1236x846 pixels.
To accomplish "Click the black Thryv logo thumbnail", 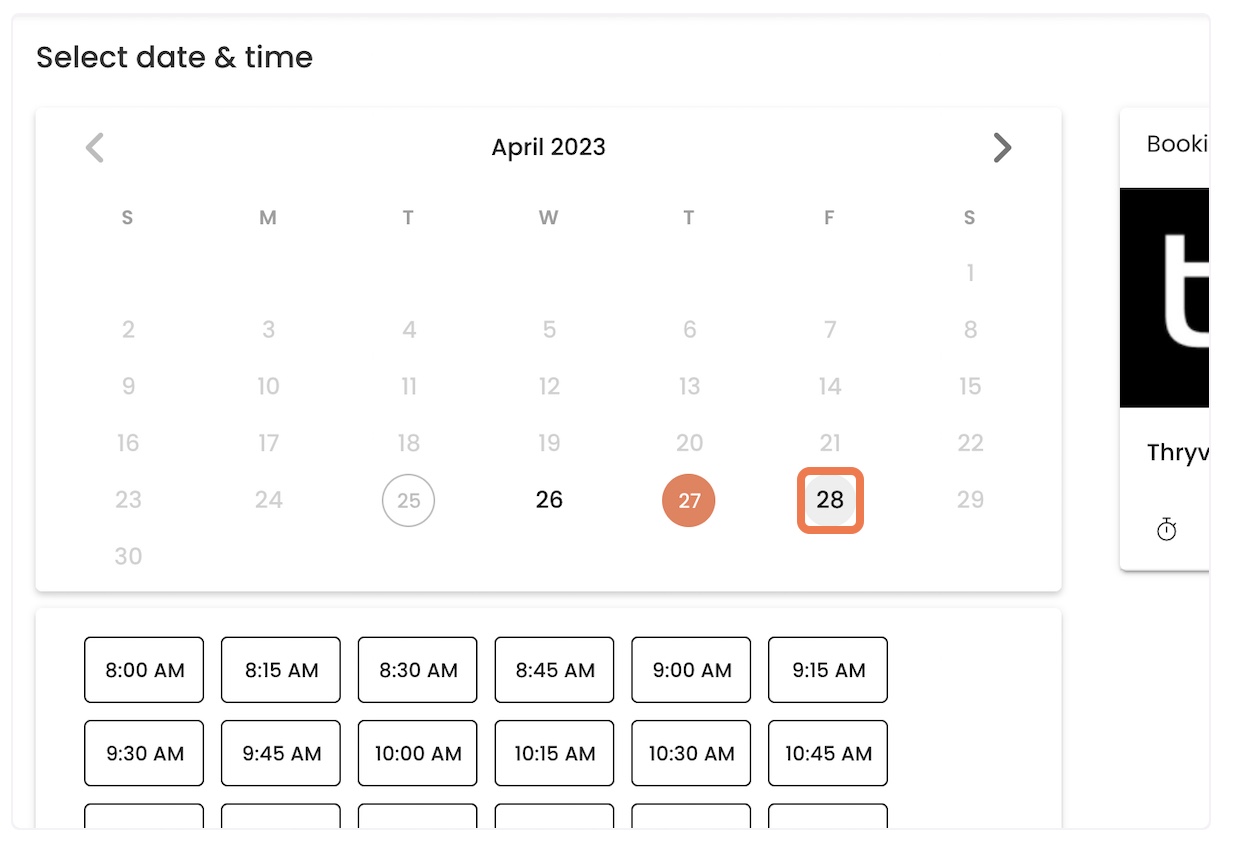I will coord(1165,297).
